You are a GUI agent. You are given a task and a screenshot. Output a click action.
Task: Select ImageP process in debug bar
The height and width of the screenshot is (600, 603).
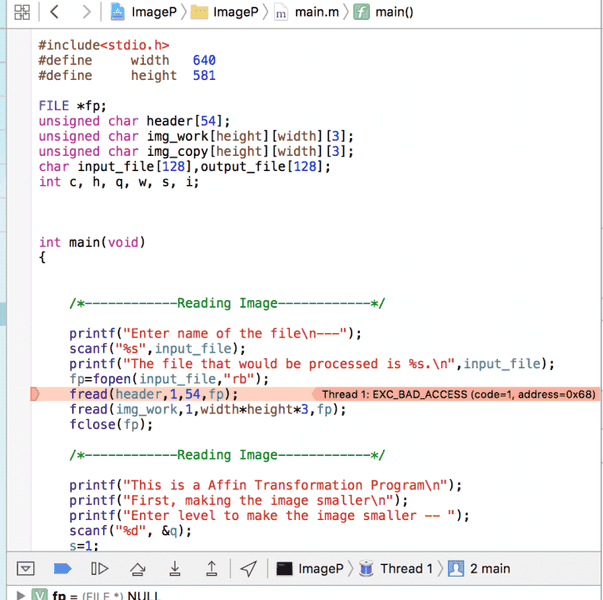[310, 568]
